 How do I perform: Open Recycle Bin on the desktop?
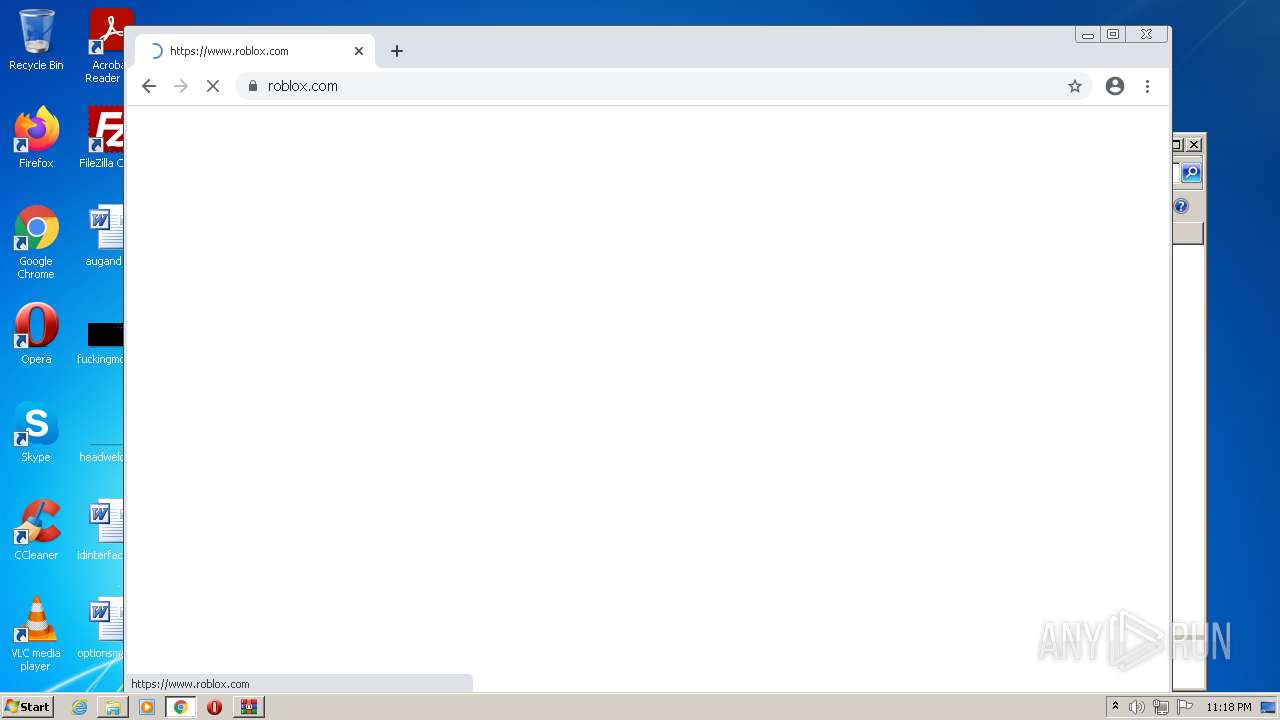(36, 40)
